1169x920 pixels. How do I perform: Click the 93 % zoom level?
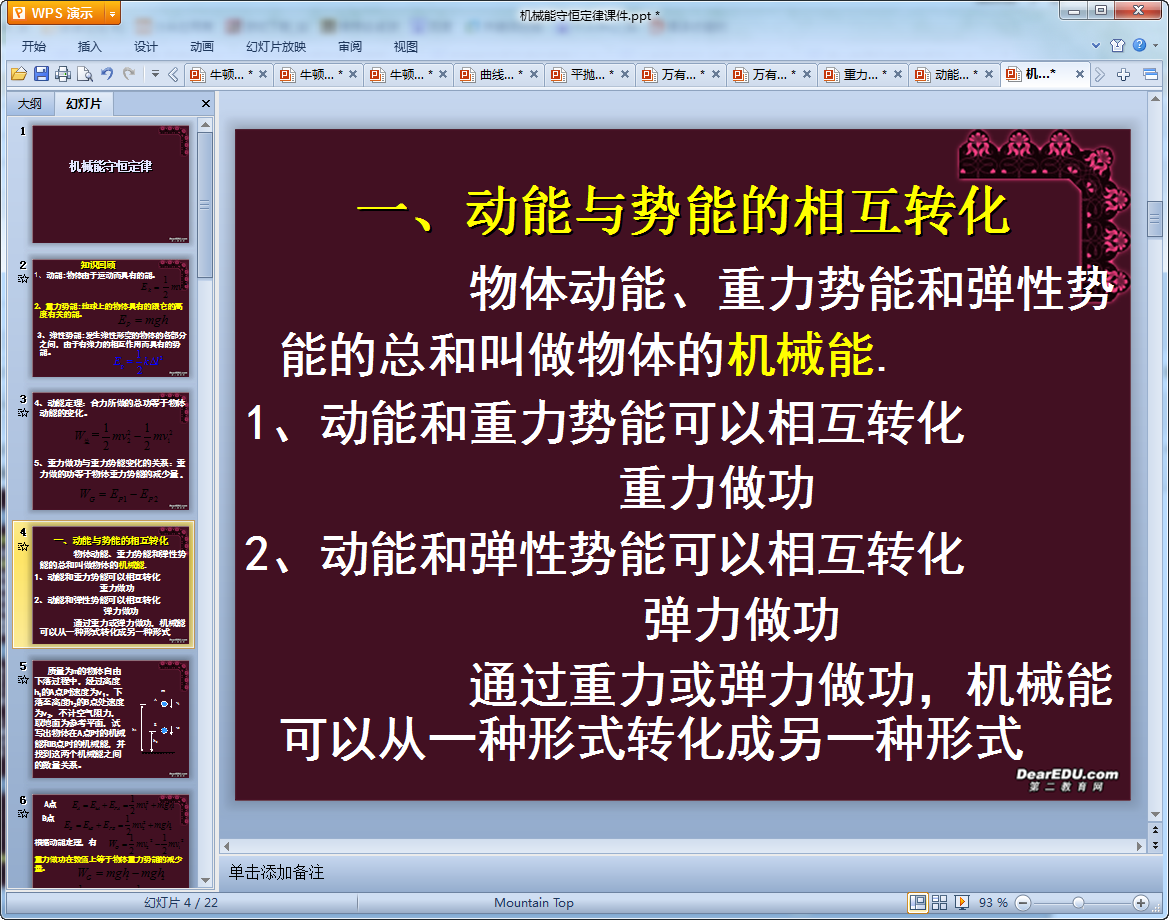(992, 903)
